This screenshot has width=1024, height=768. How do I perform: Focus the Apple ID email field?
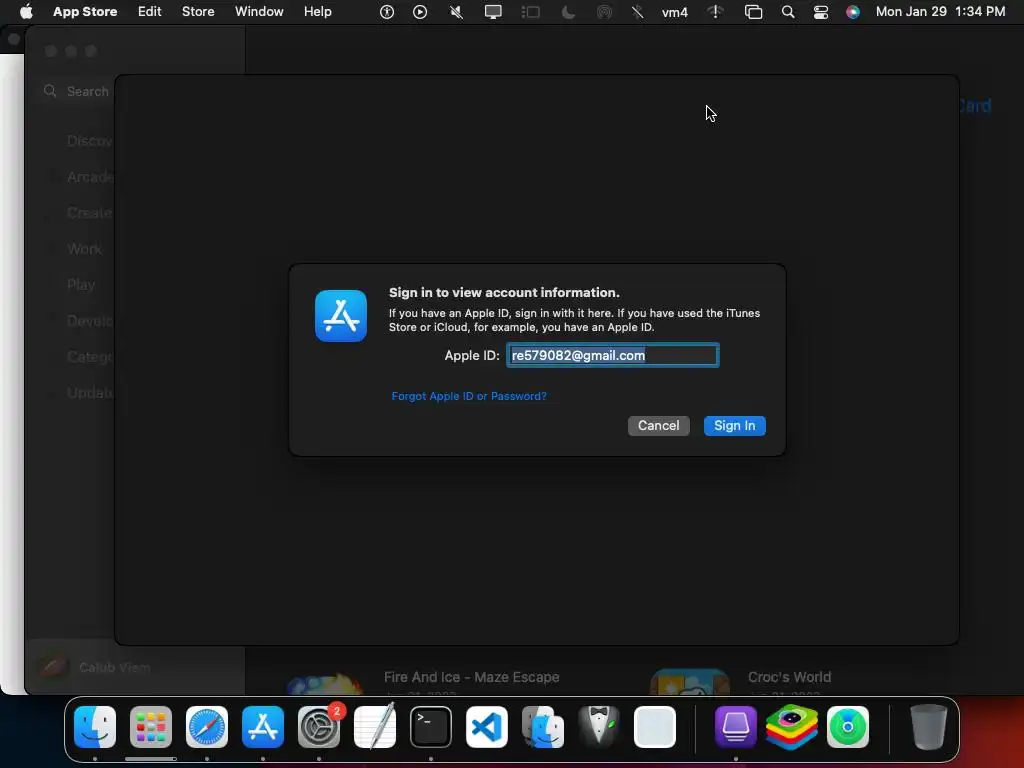point(613,355)
